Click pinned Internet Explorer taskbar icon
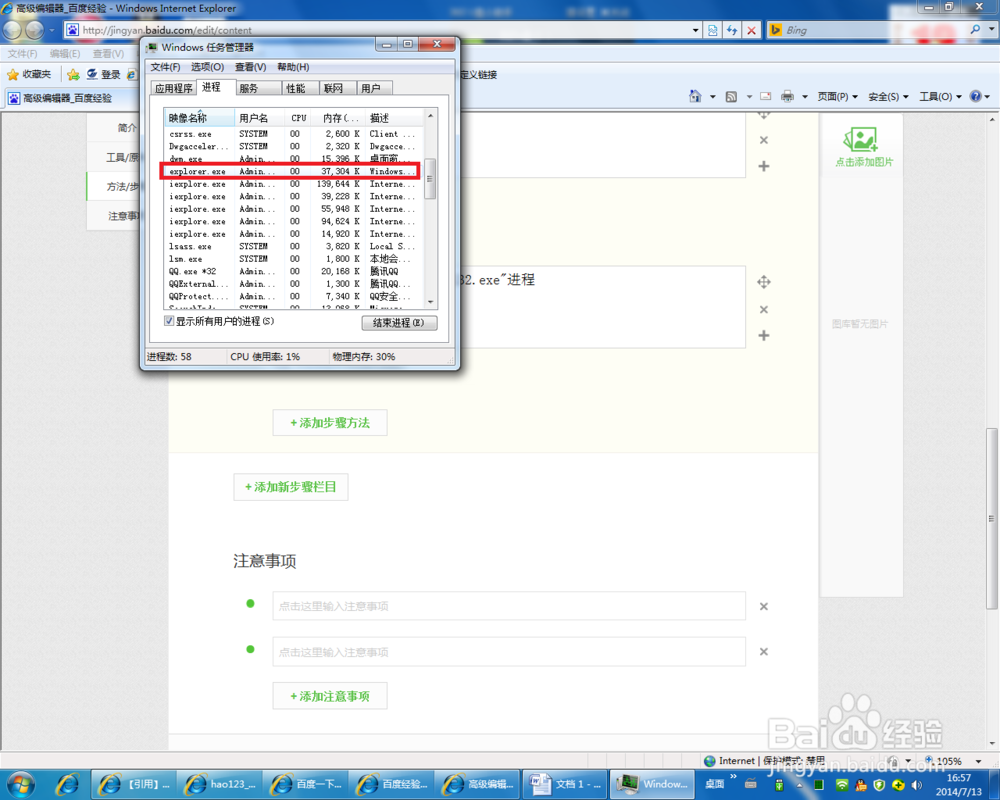 [67, 784]
